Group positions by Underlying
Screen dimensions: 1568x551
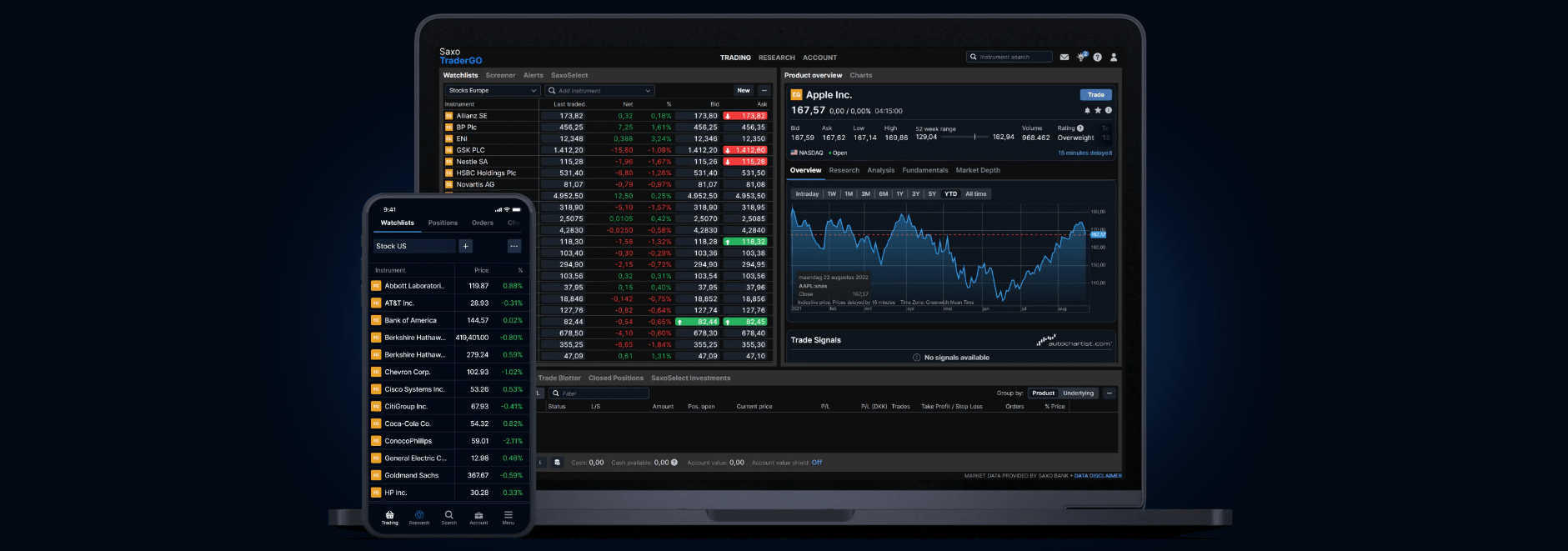(1079, 393)
